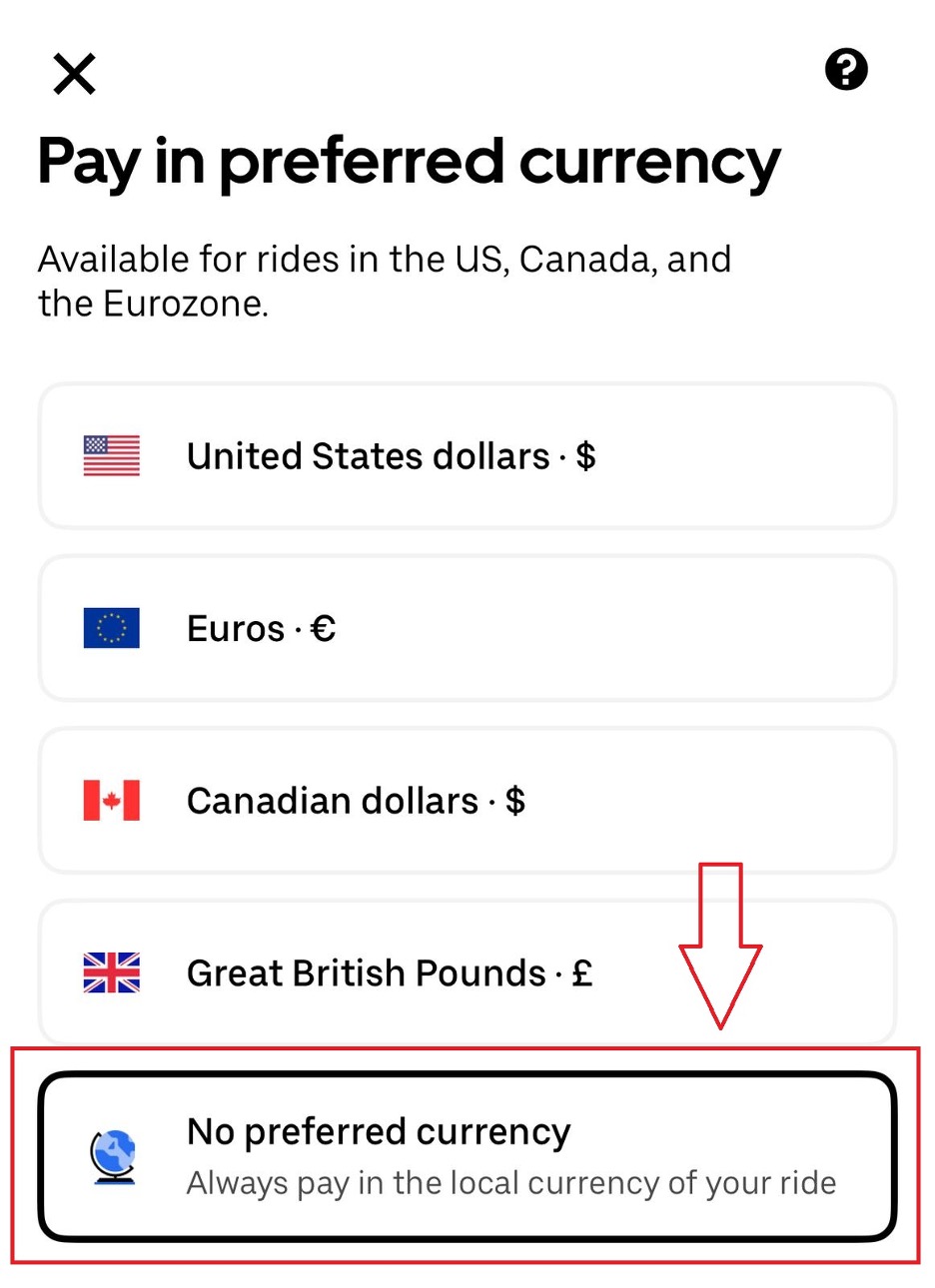Close the preferred currency screen
Screen dimensions: 935x1288
tap(74, 74)
